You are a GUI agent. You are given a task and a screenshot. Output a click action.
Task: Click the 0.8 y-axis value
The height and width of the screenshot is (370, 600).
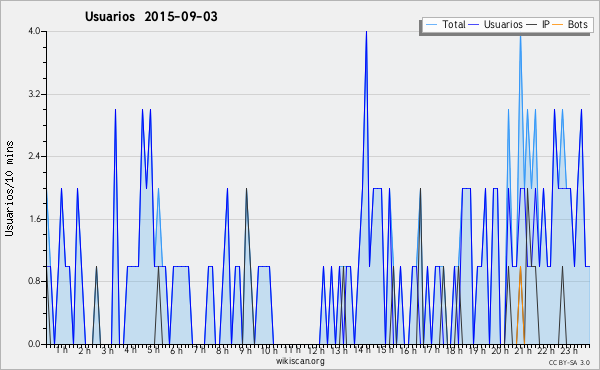click(34, 282)
